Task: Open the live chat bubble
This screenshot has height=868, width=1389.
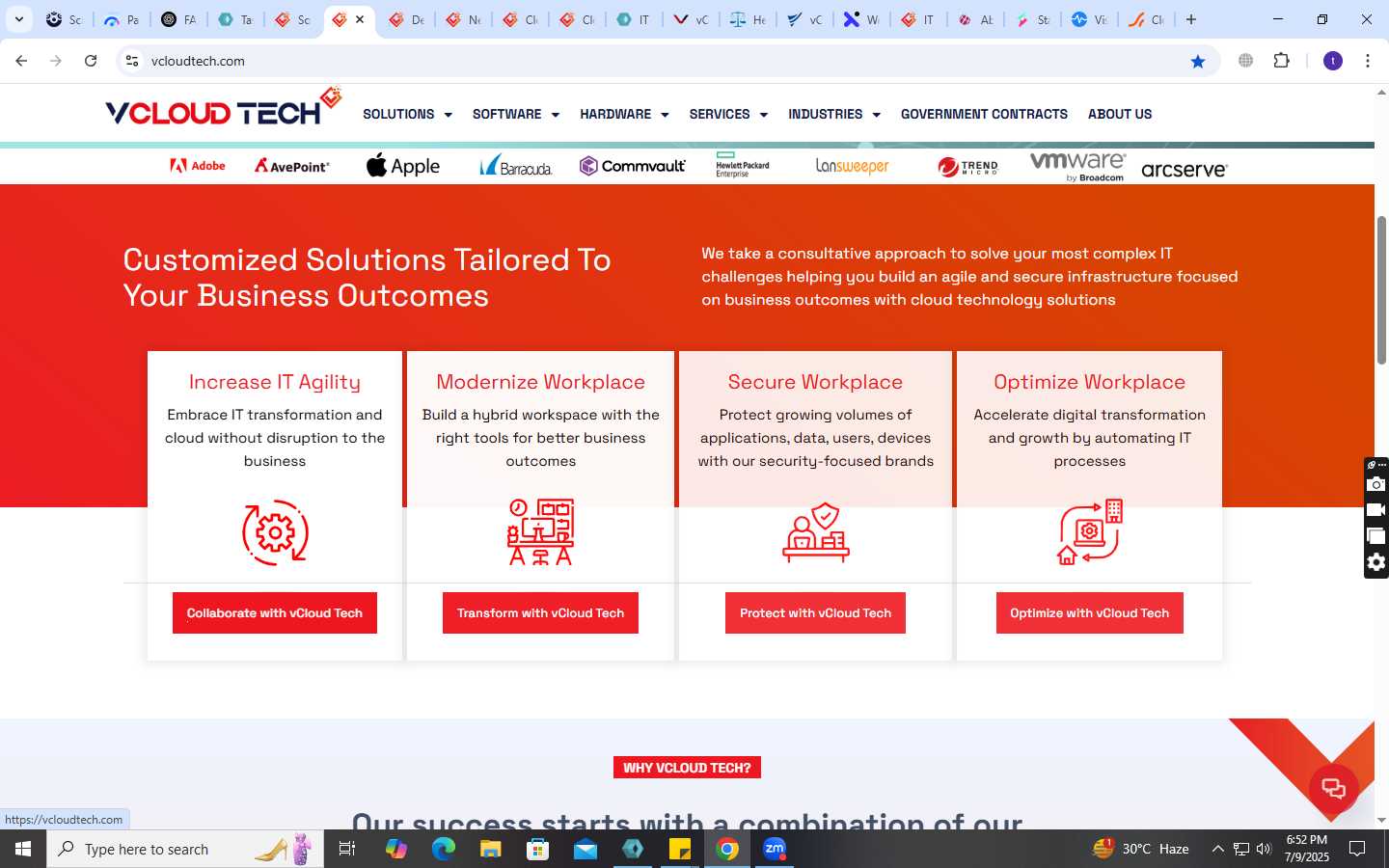Action: pos(1334,788)
